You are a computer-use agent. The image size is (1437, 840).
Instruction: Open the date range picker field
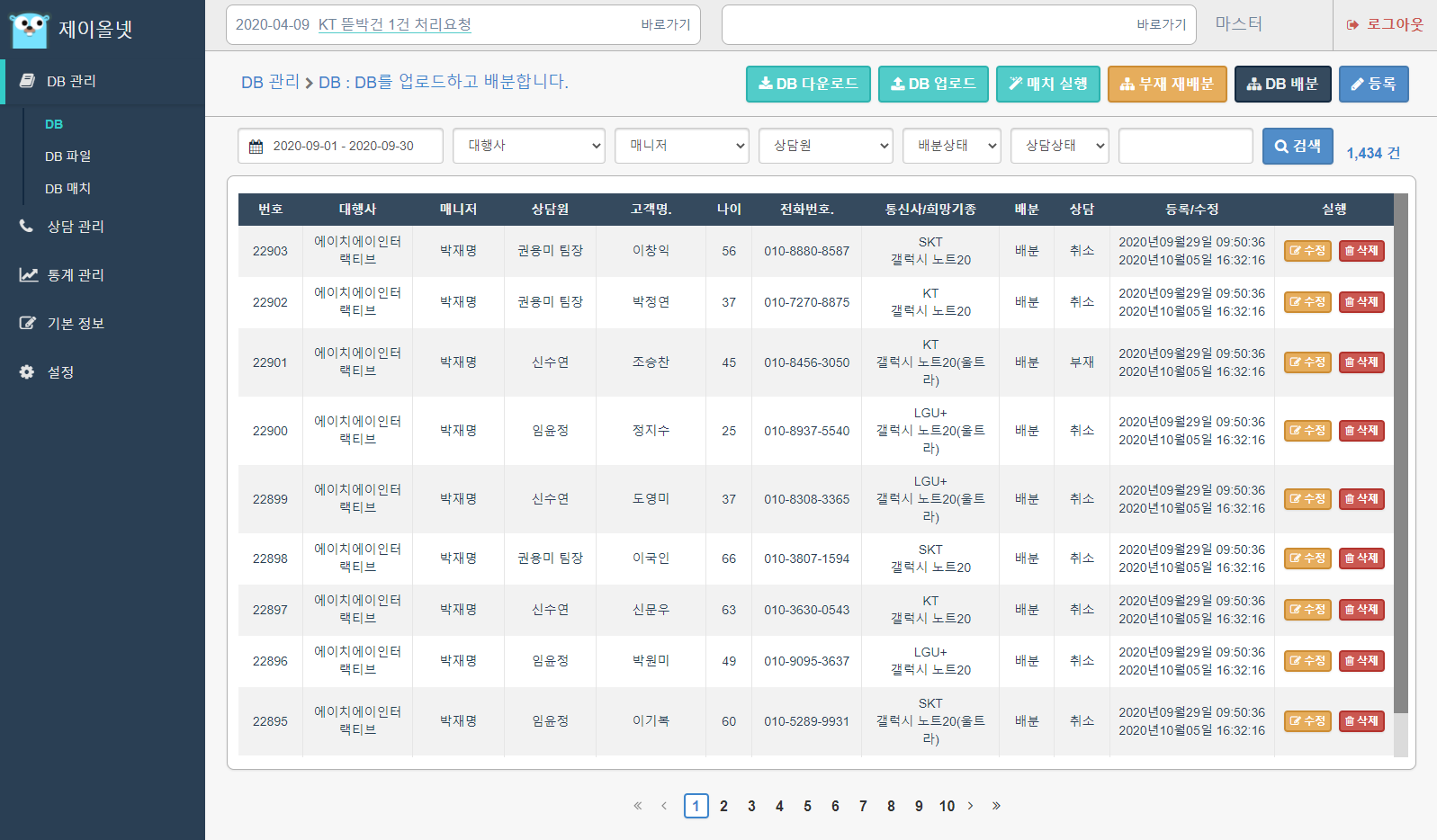(x=340, y=146)
